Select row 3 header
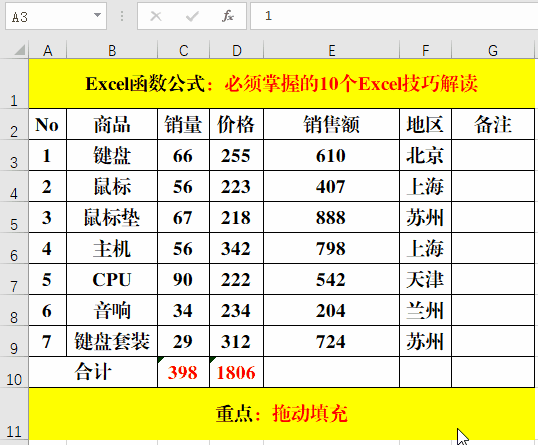538x445 pixels. (14, 155)
